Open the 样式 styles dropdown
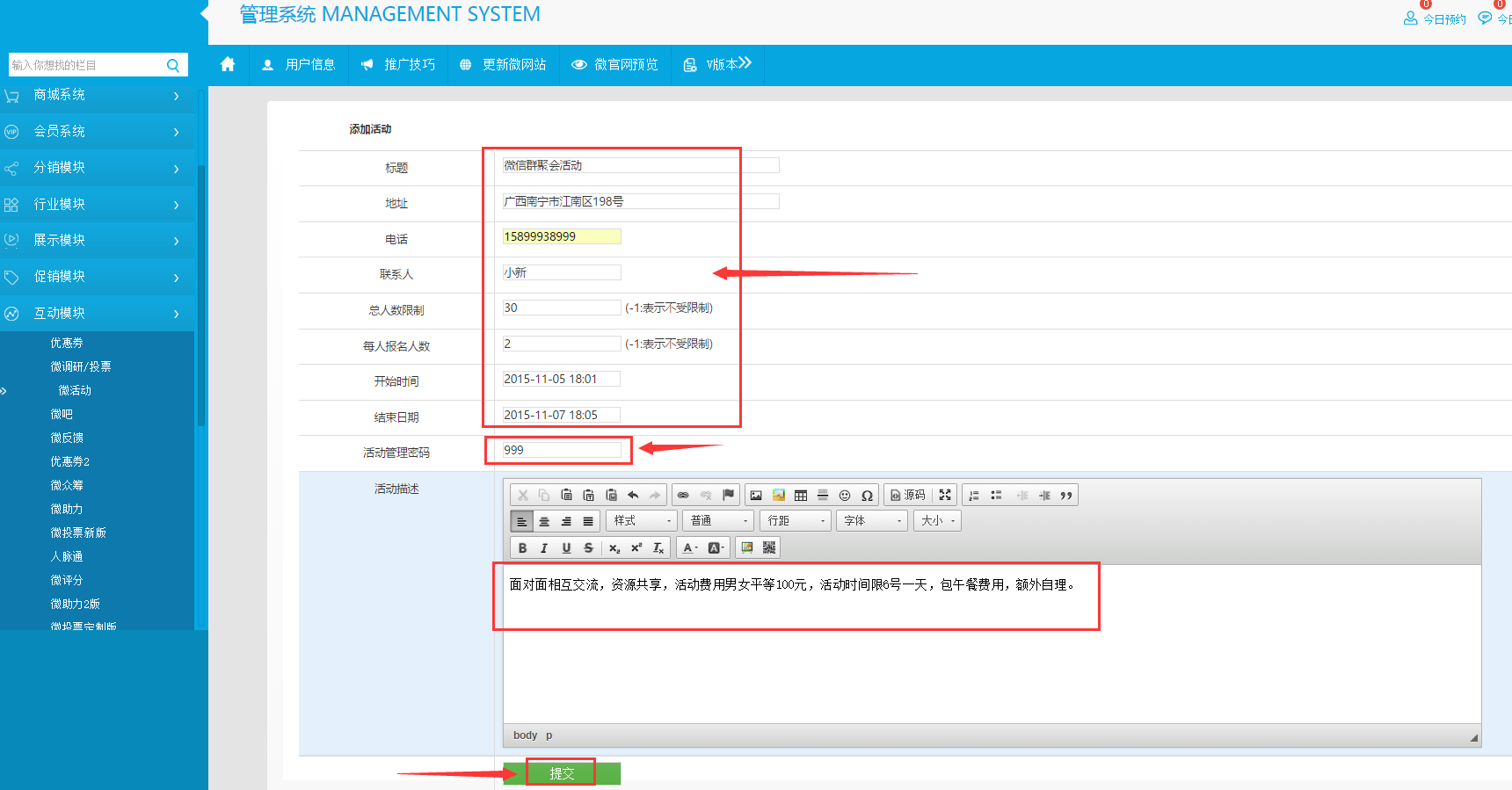Image resolution: width=1512 pixels, height=790 pixels. click(641, 521)
